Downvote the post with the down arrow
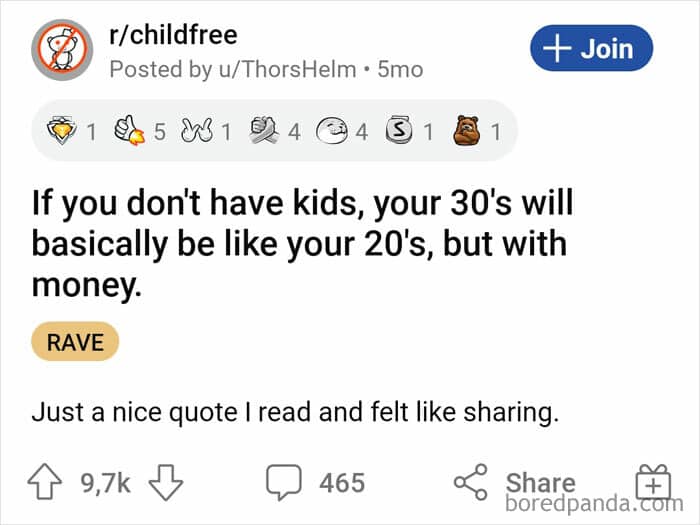The width and height of the screenshot is (700, 525). click(166, 483)
